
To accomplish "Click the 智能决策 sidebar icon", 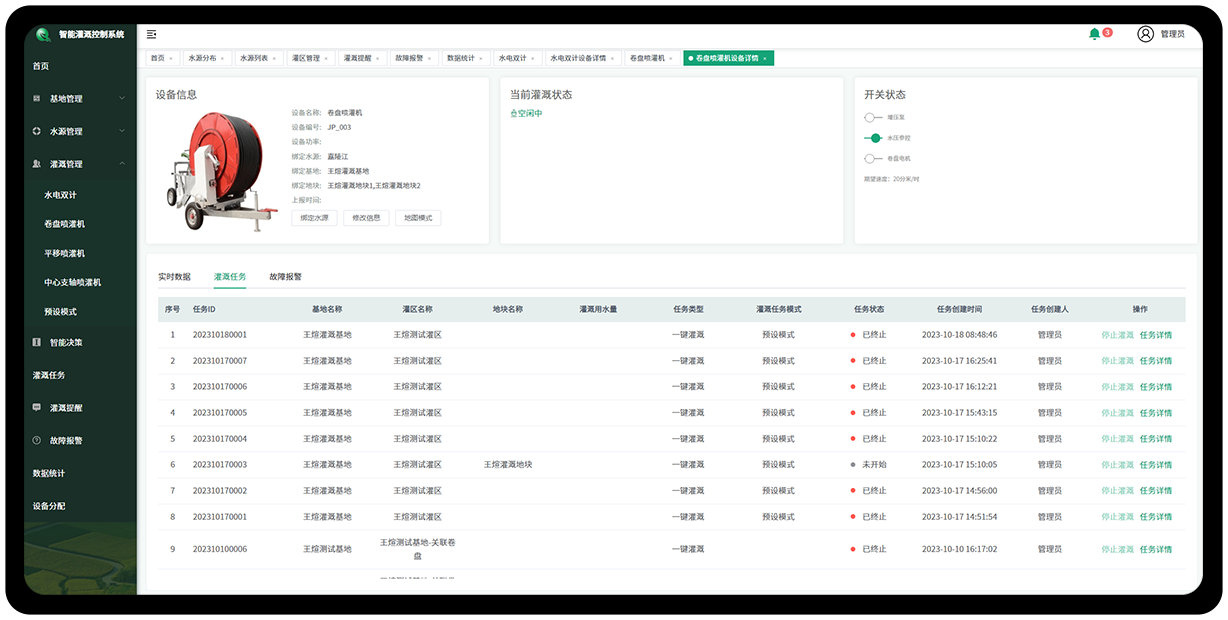I will tap(37, 342).
